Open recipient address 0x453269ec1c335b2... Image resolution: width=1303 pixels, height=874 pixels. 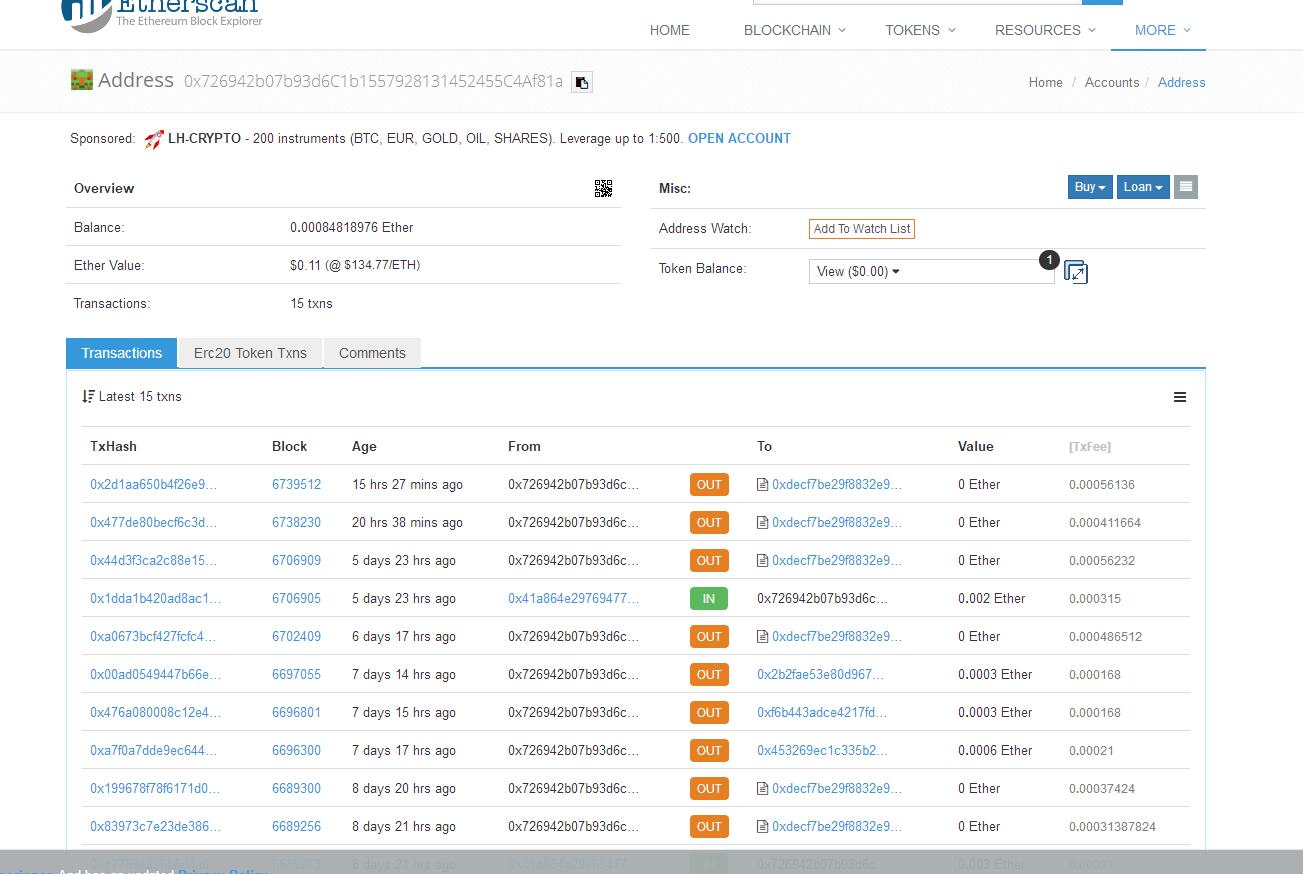click(x=822, y=751)
